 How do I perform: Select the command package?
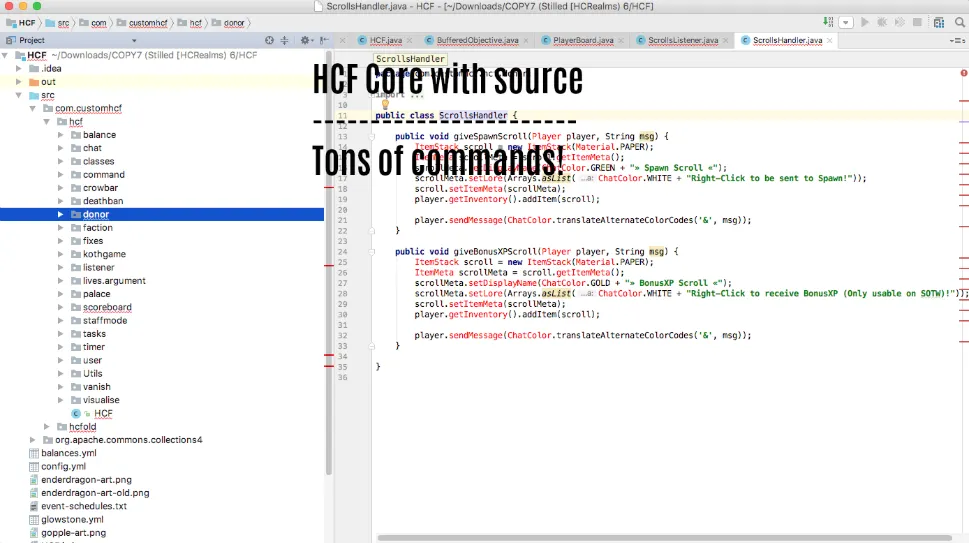pyautogui.click(x=104, y=175)
